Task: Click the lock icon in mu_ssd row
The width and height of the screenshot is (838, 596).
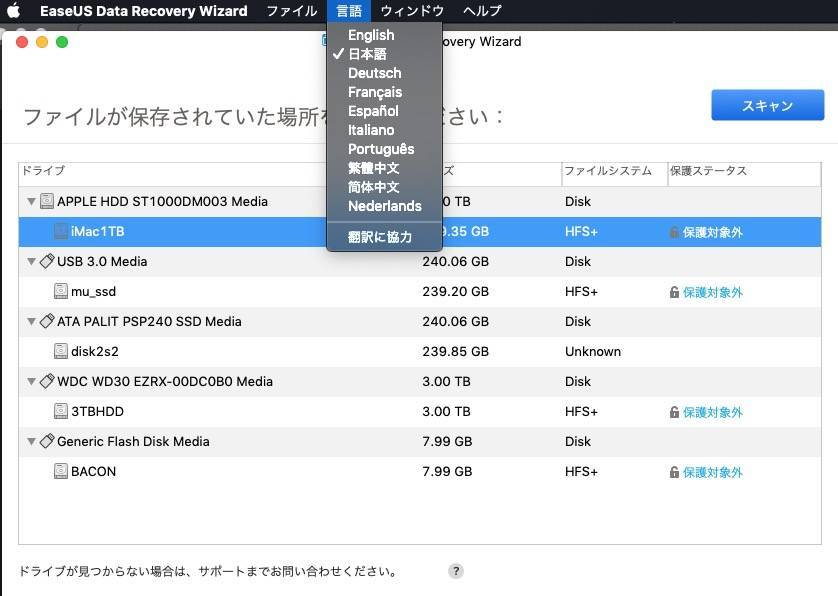Action: [674, 292]
